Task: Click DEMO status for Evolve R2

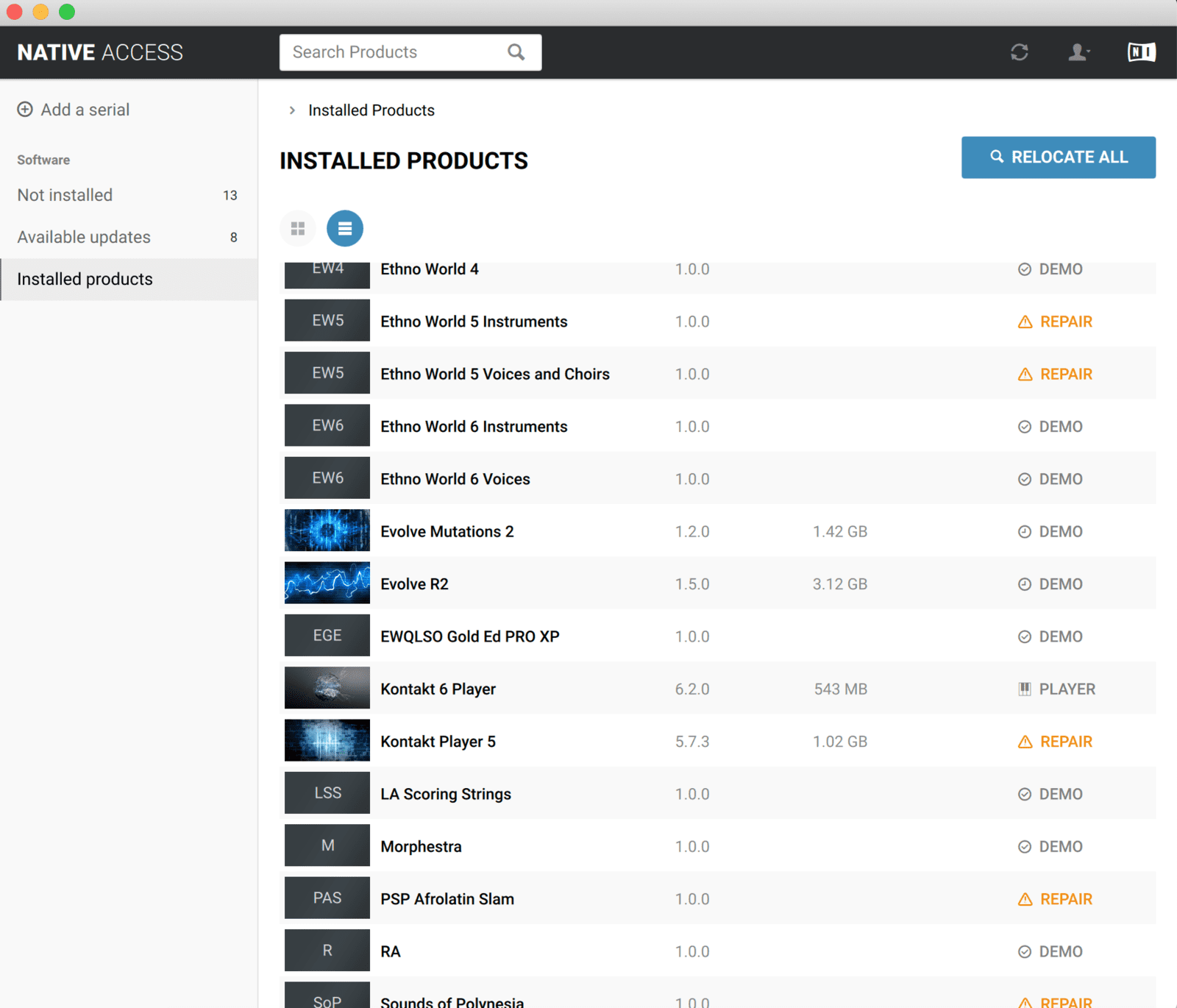Action: click(x=1050, y=584)
